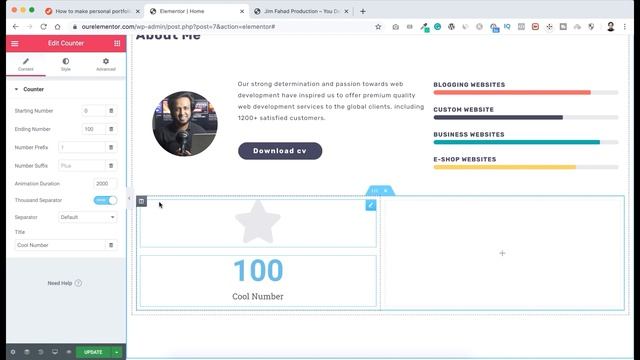Open the Navigator layers icon
This screenshot has height=360, width=640.
click(x=27, y=352)
